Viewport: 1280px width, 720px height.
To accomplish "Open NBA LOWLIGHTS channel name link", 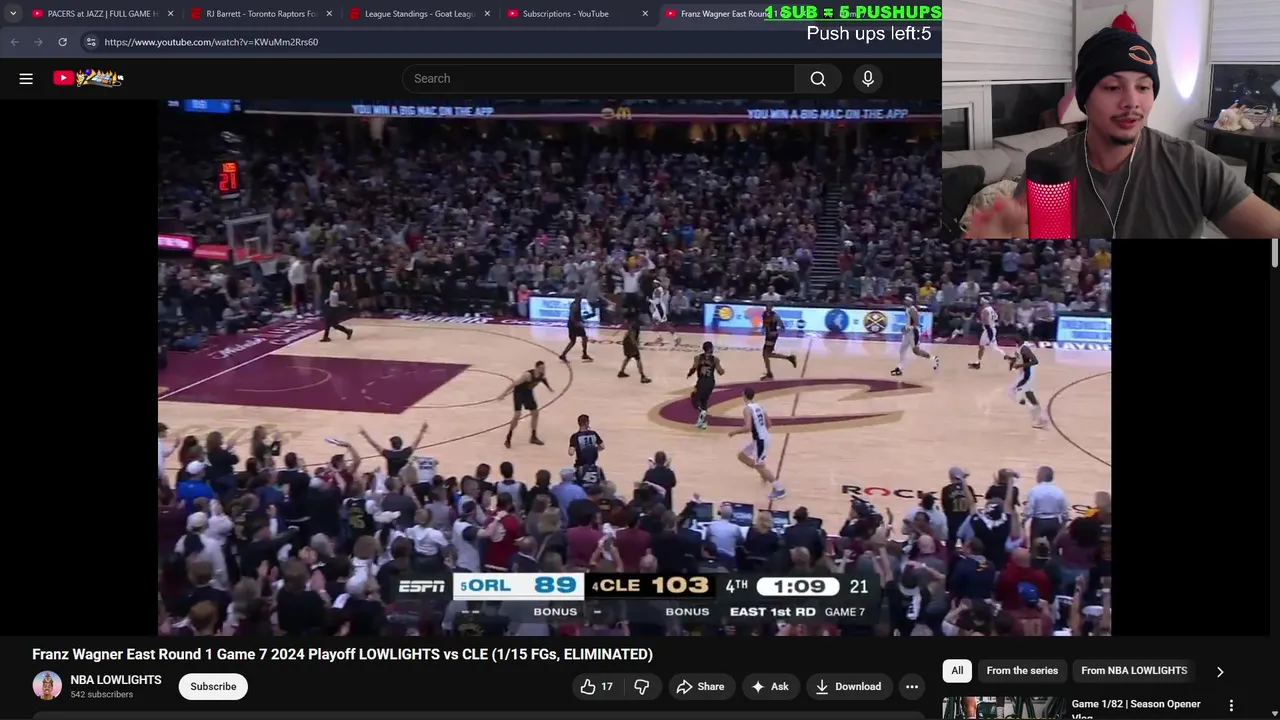I will click(x=116, y=680).
